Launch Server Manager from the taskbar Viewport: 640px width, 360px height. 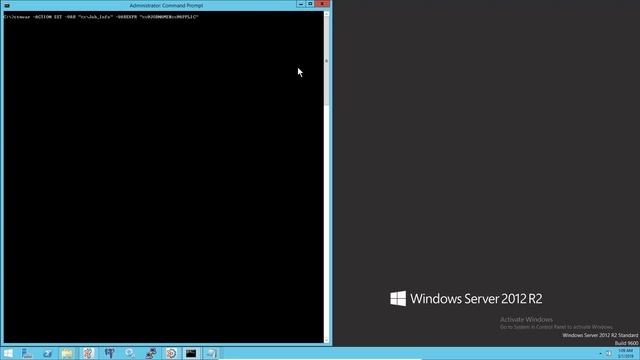coord(27,353)
